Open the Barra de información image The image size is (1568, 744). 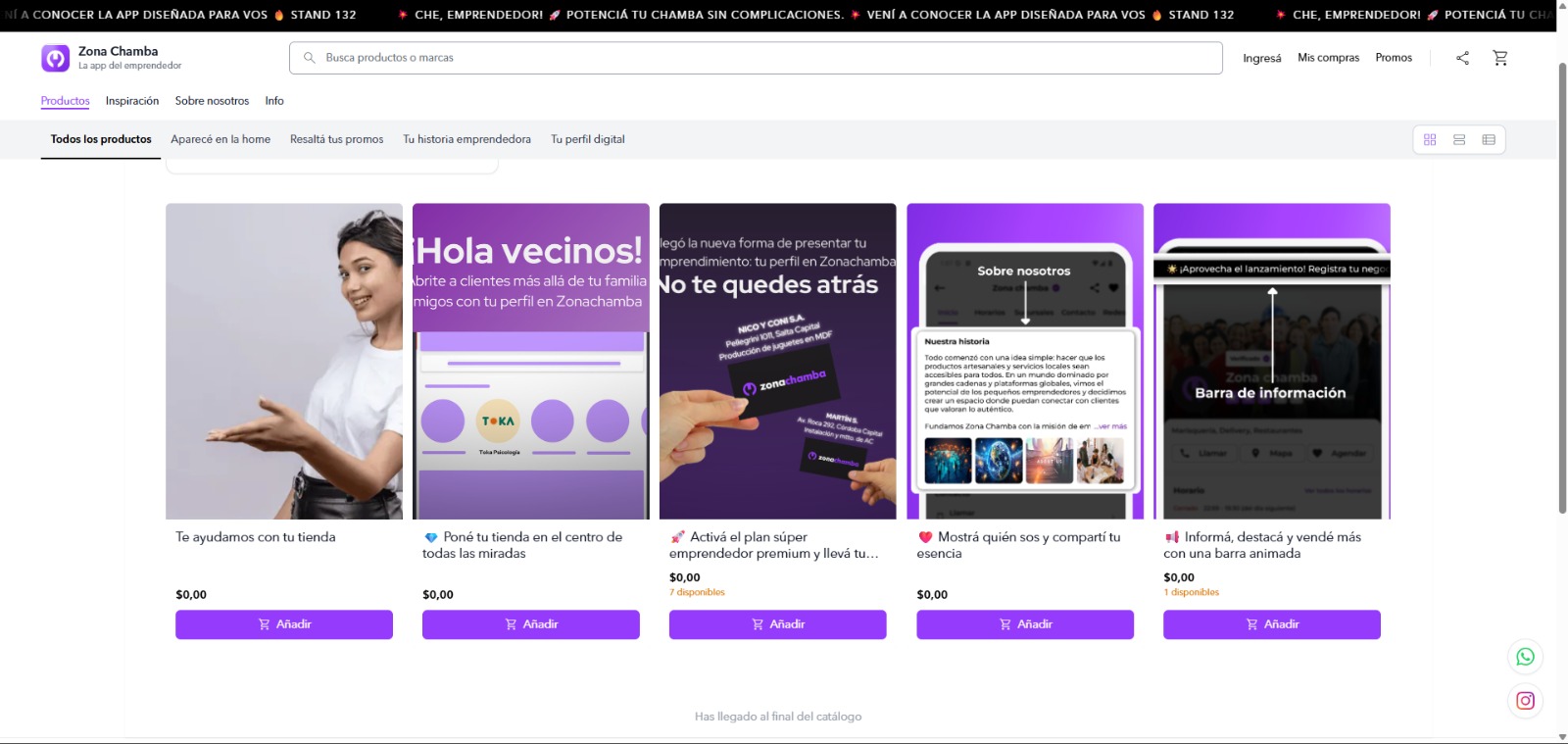1272,361
